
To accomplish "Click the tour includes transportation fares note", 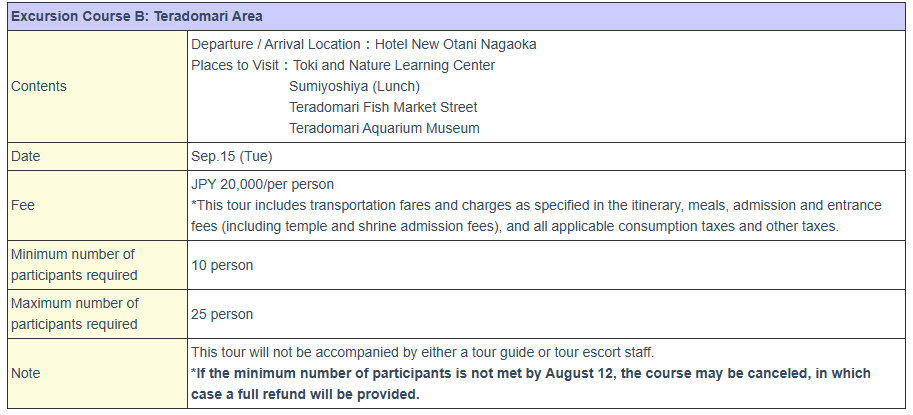I will coord(536,205).
